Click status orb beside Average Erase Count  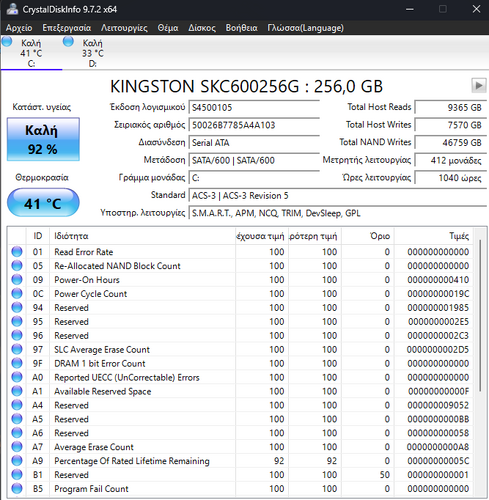17,447
